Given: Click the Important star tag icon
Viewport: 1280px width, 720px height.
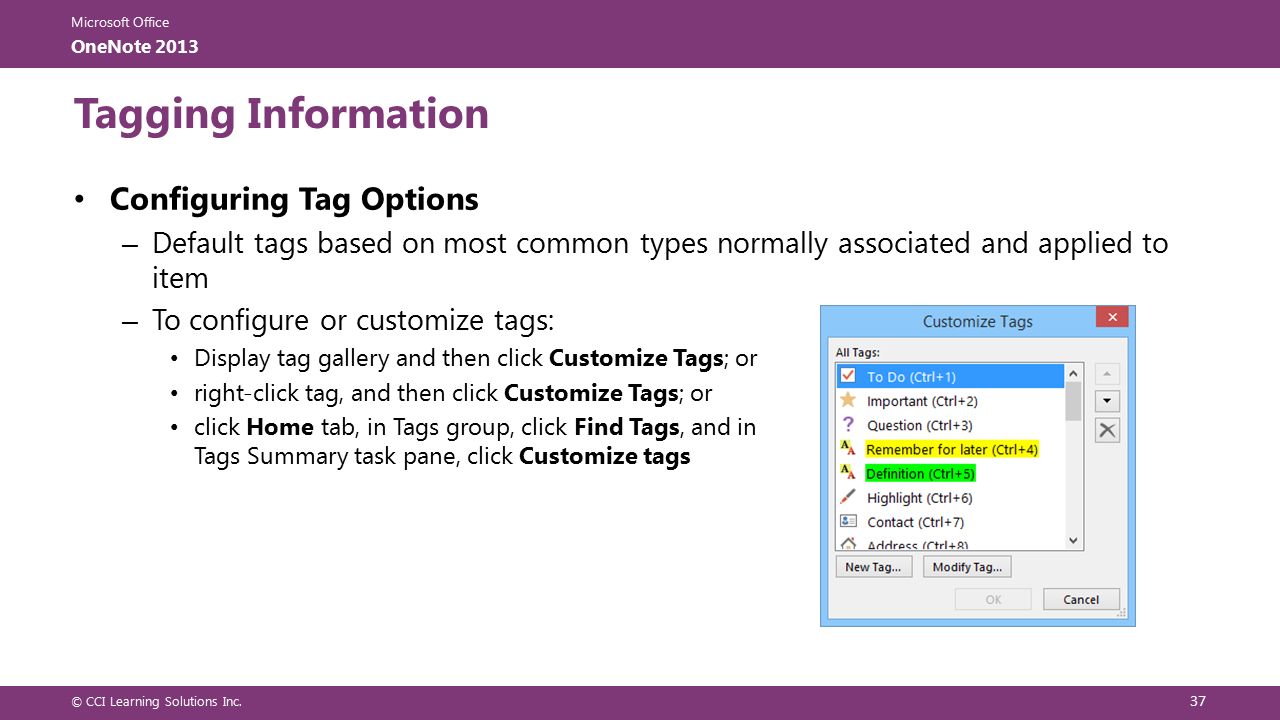Looking at the screenshot, I should pyautogui.click(x=848, y=400).
